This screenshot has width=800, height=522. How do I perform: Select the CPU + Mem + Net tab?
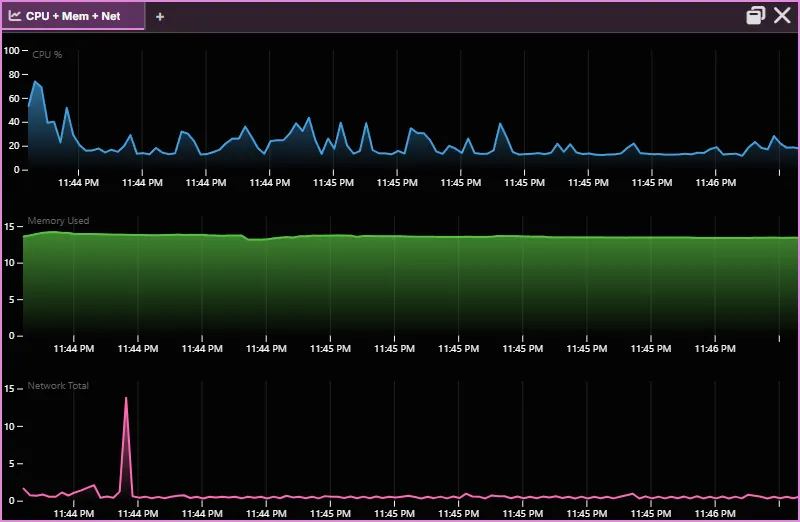coord(73,16)
